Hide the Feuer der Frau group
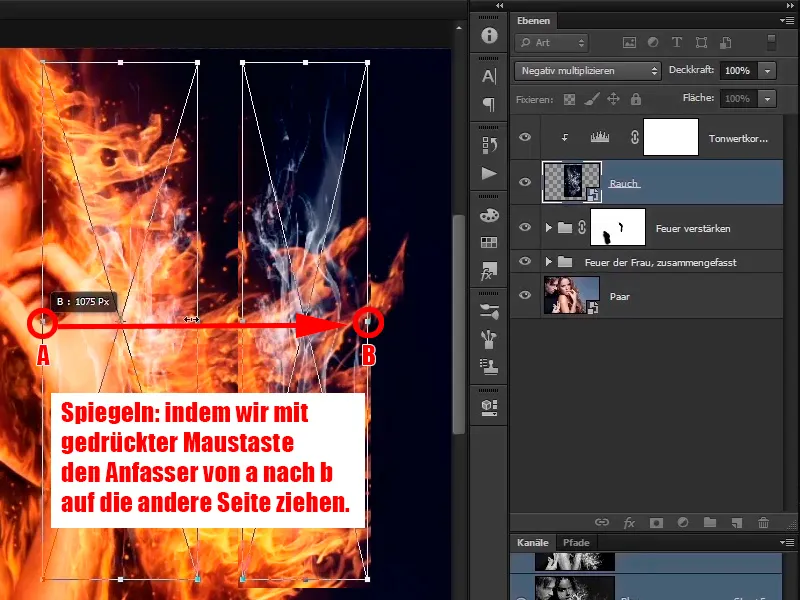 [525, 261]
